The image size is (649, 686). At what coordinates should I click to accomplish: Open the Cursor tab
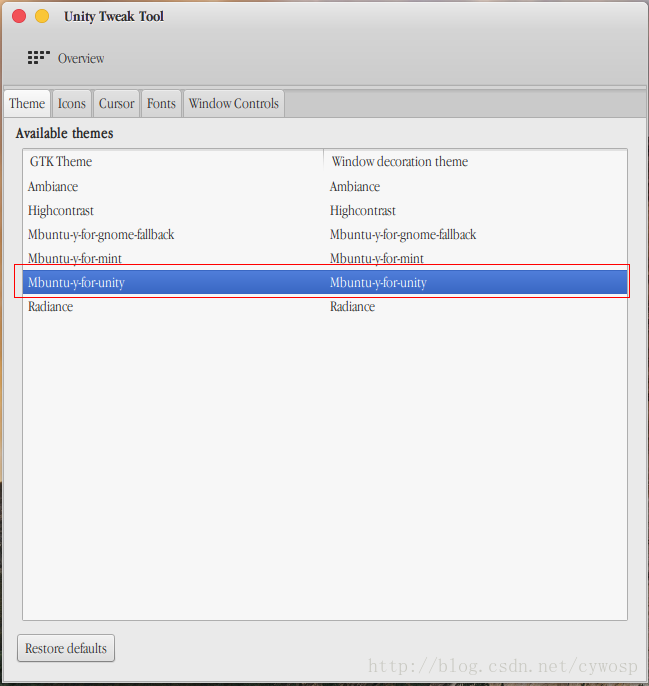coord(116,104)
